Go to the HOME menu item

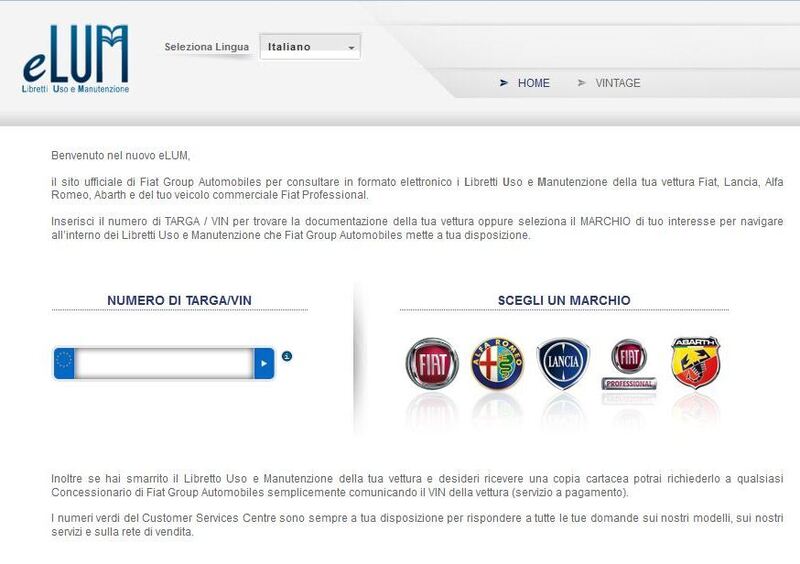(533, 83)
